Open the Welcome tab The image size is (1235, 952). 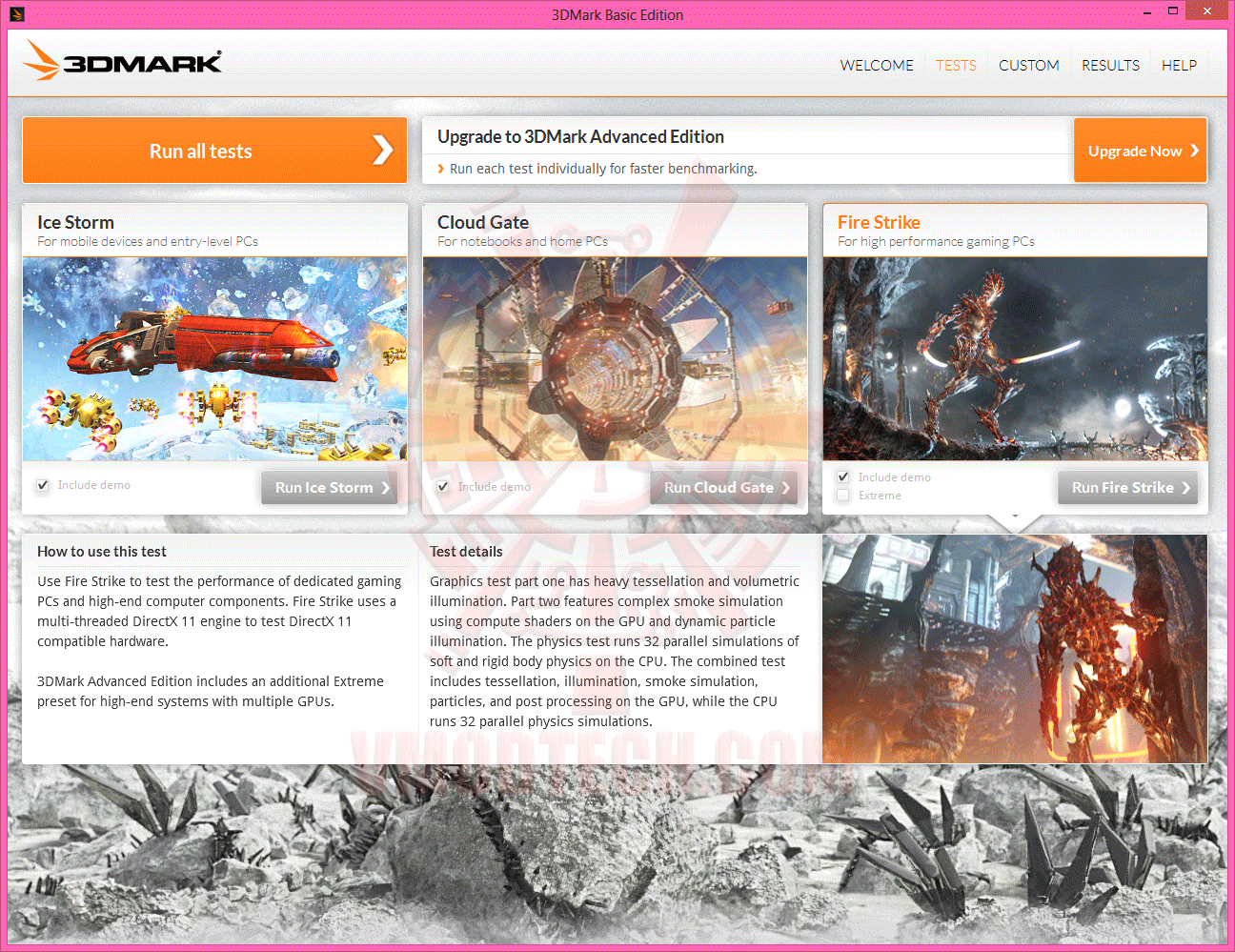(877, 66)
